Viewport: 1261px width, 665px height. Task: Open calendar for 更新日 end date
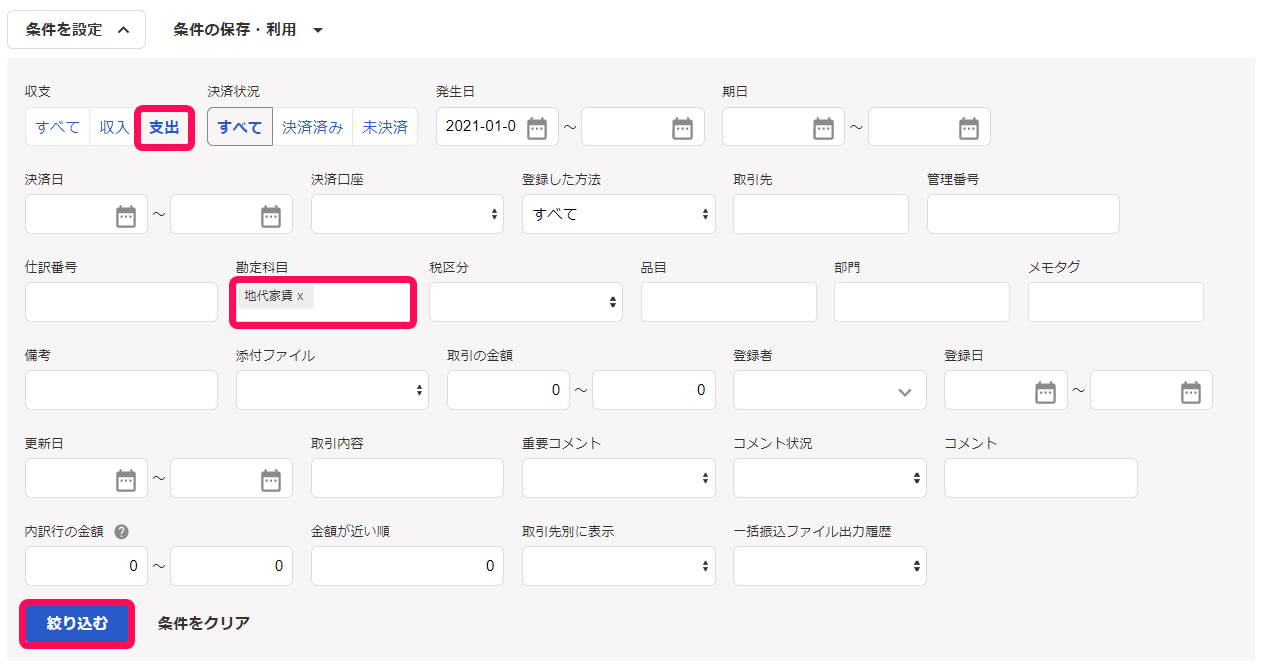pyautogui.click(x=271, y=479)
